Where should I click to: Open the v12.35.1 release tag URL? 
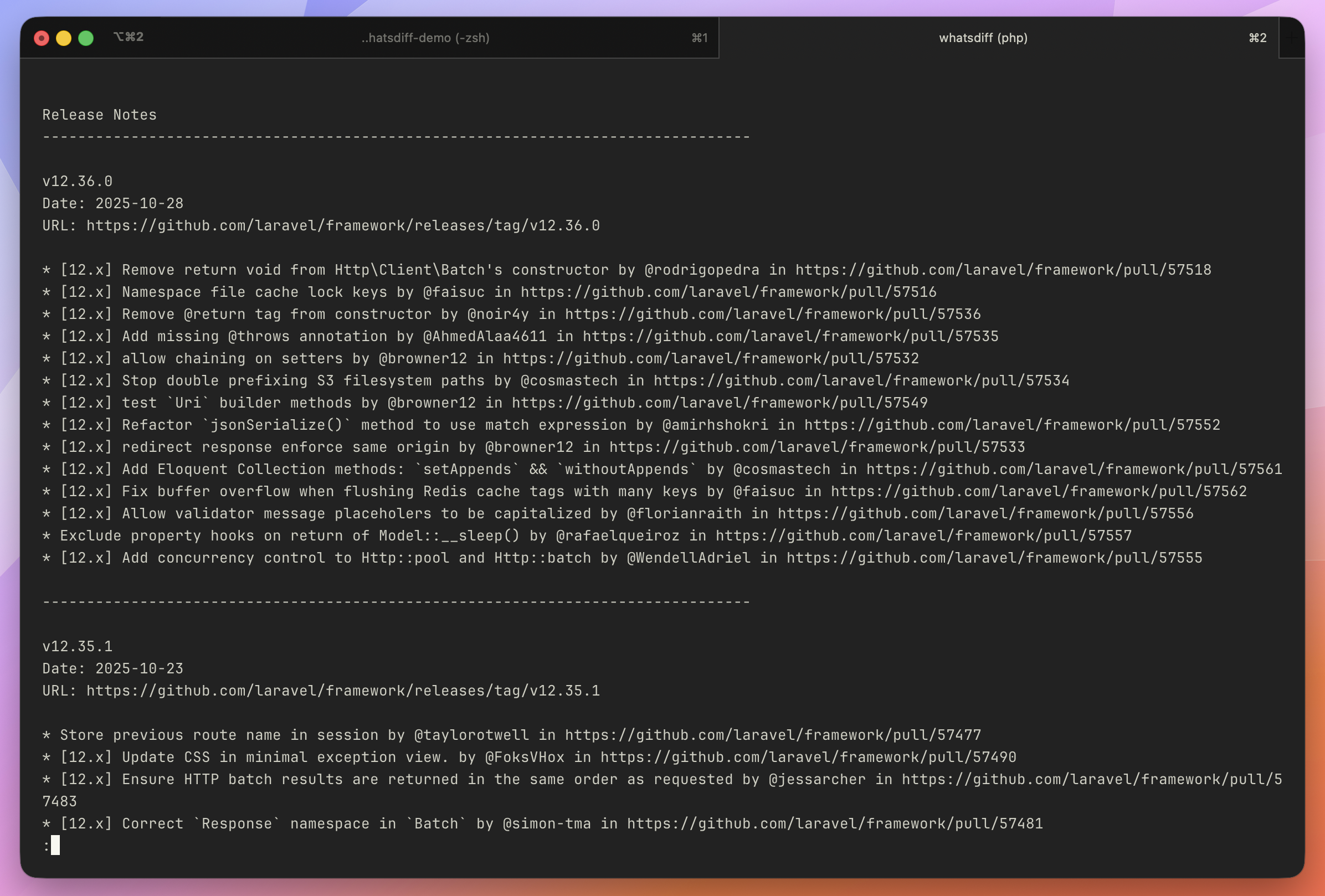point(342,690)
